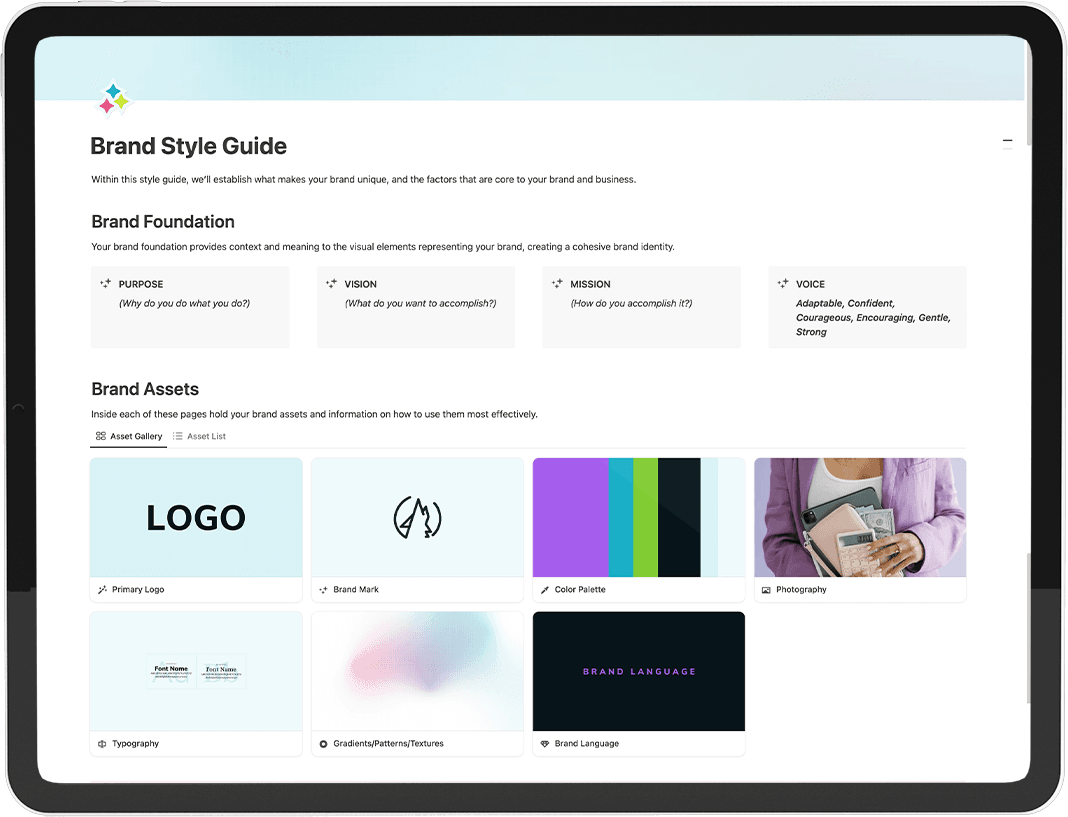Click the sparkle icon beside VOICE
The image size is (1068, 817).
(x=783, y=284)
